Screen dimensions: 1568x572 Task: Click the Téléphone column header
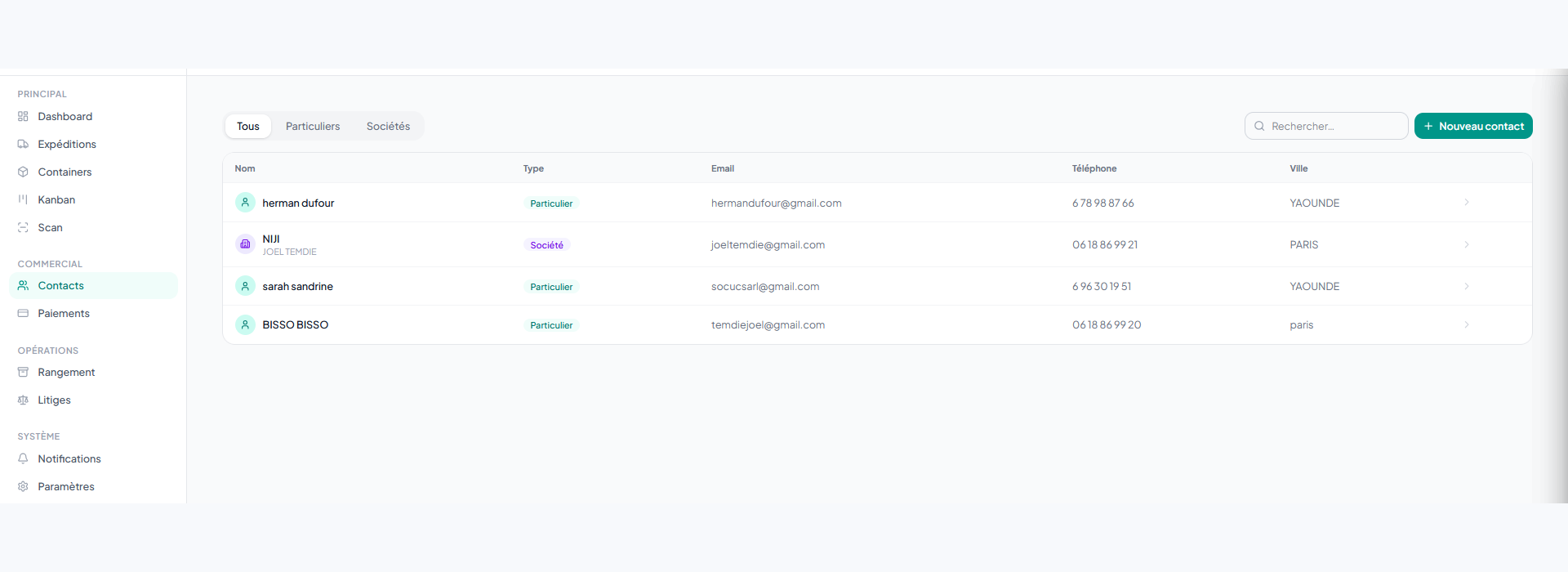click(x=1094, y=168)
